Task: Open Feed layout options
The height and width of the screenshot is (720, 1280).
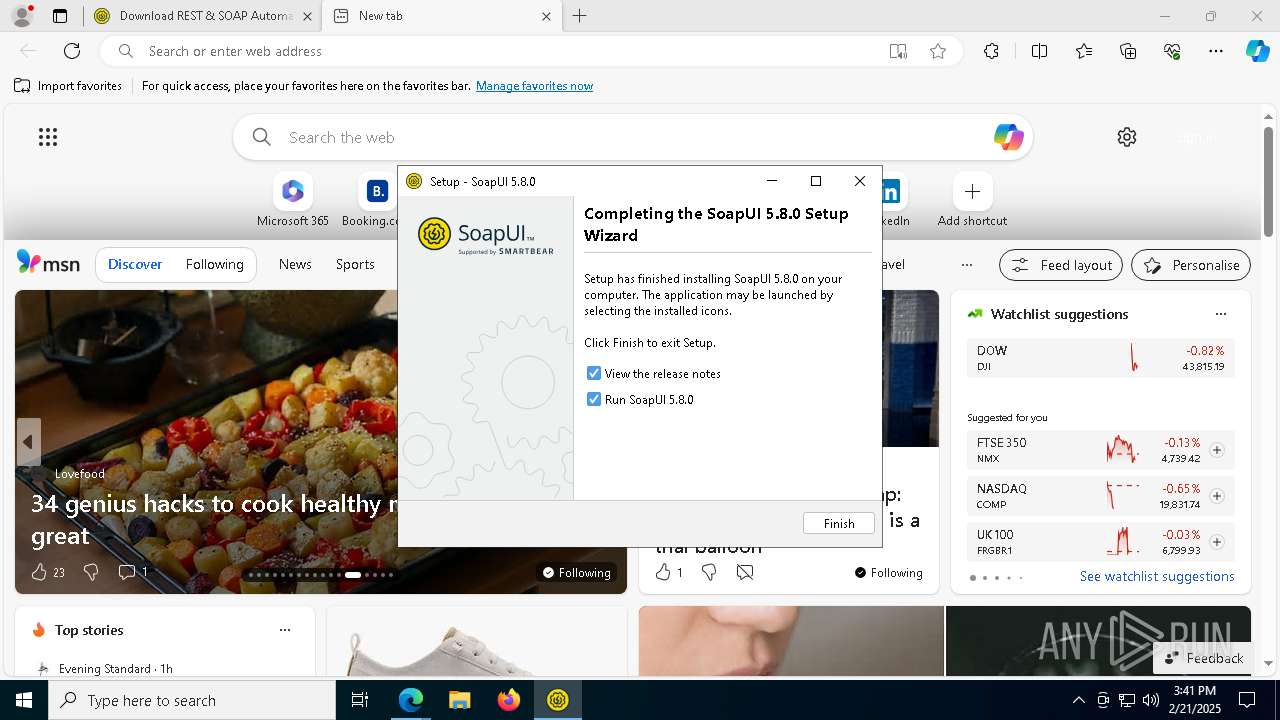Action: point(1062,265)
